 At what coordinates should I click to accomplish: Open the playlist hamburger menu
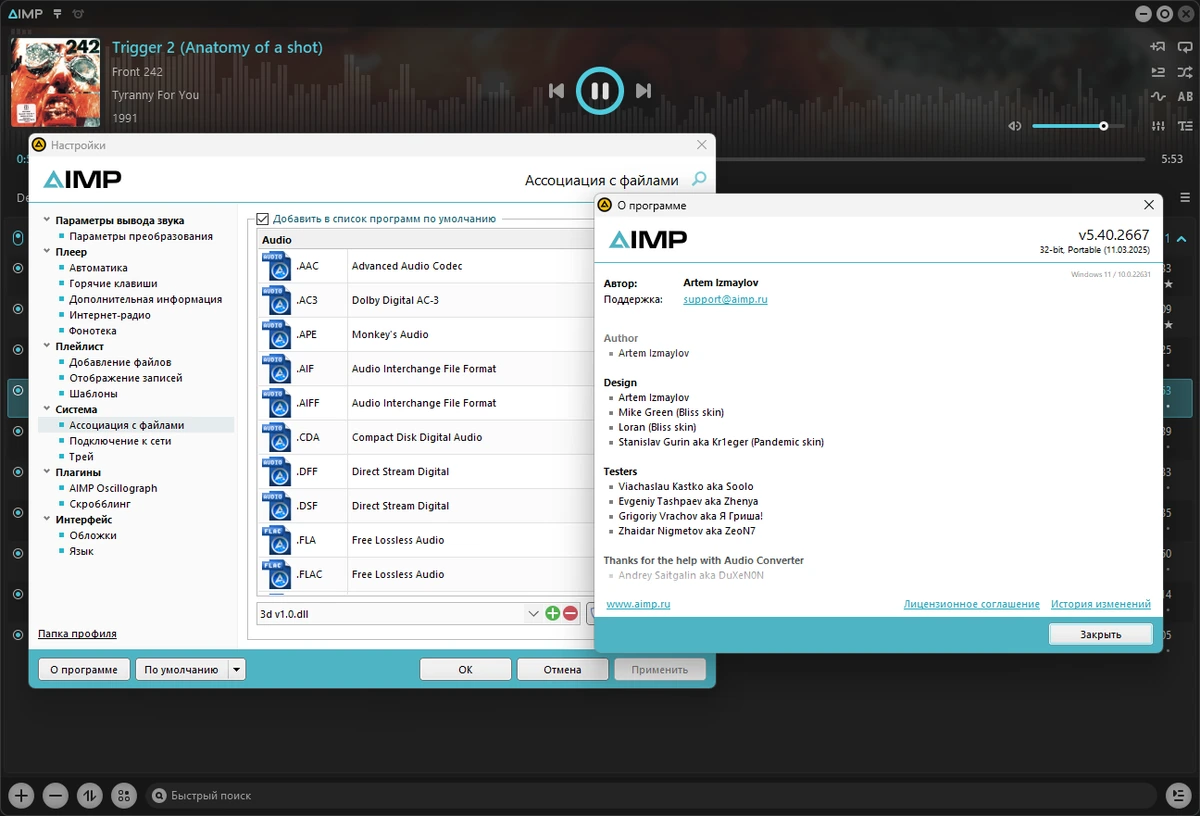(x=1185, y=198)
